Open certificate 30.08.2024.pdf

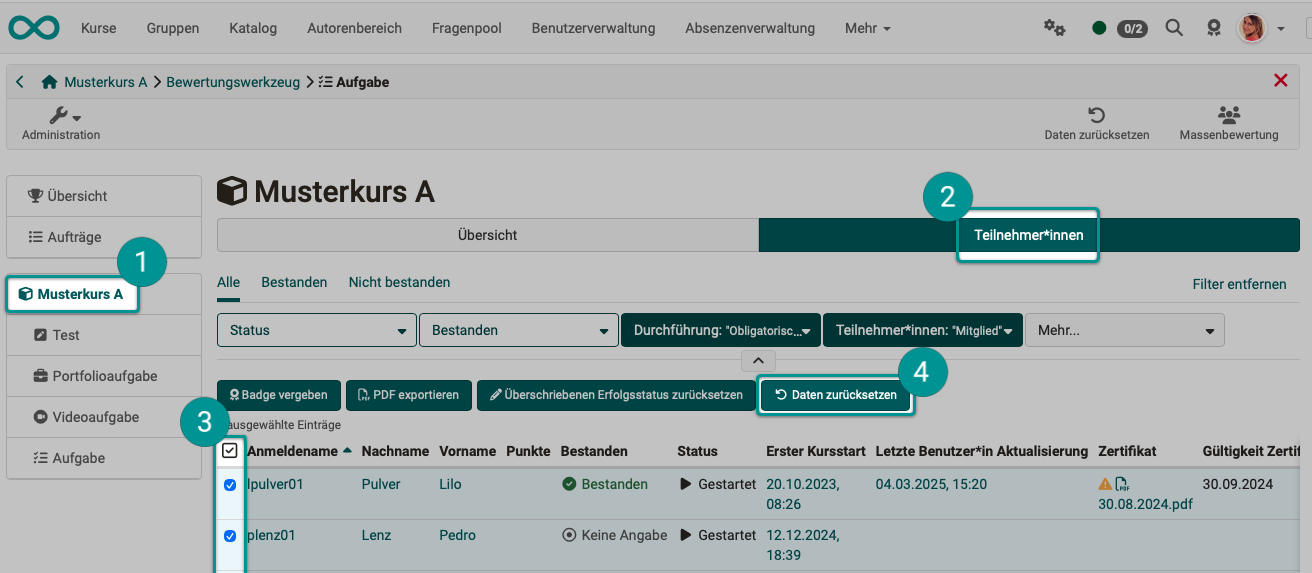(1145, 504)
